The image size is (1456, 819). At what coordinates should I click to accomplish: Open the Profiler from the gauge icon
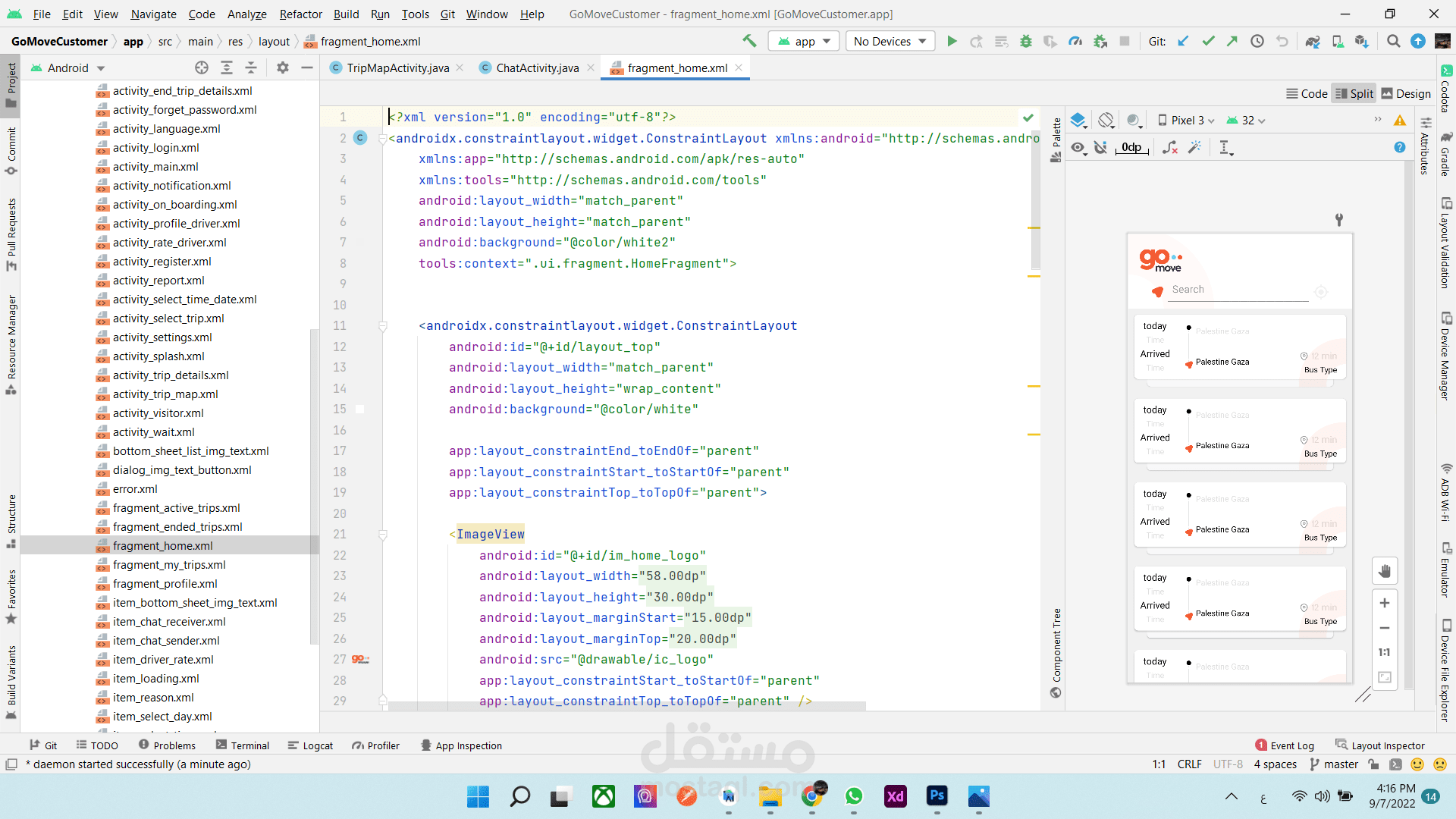pos(1075,42)
